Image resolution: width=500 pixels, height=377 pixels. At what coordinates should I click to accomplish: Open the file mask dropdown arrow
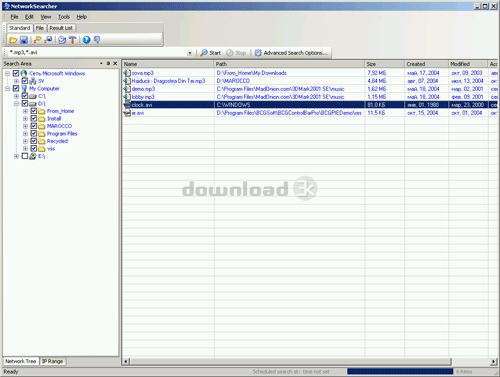[x=190, y=53]
